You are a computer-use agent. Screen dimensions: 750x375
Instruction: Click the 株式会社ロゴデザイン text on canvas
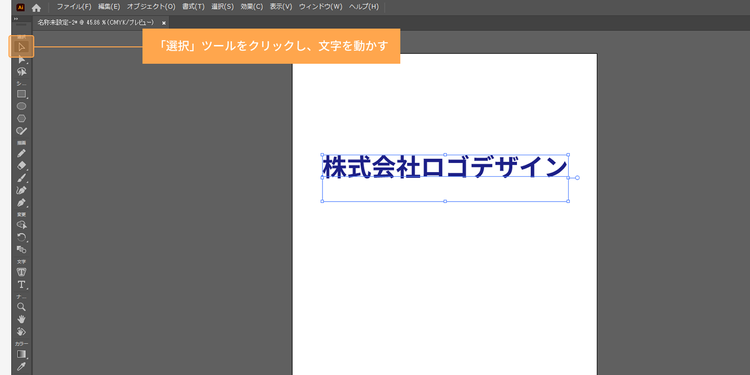point(445,167)
